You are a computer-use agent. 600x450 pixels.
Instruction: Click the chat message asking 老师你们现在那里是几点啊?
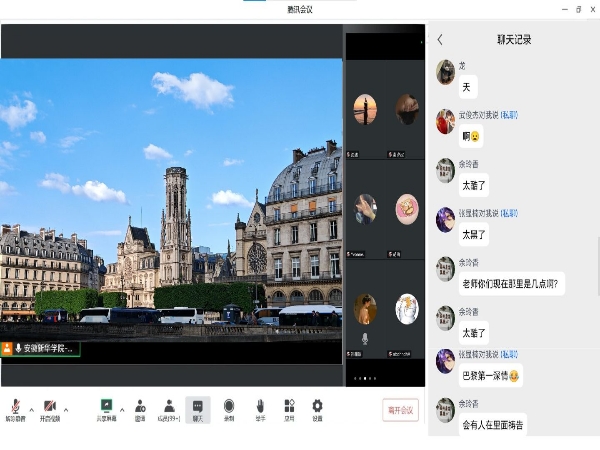point(512,284)
